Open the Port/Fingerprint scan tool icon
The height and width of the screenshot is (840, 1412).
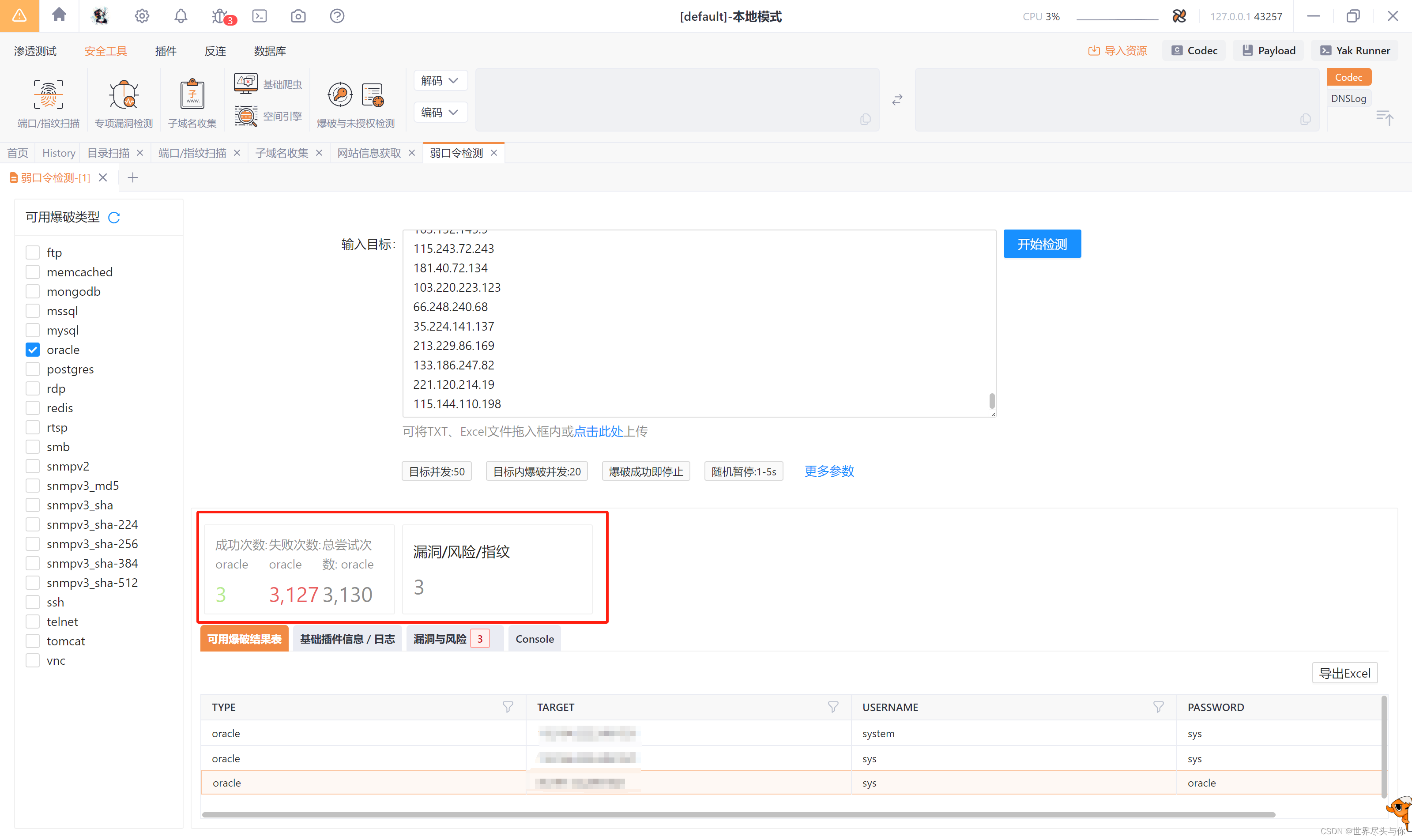pos(48,94)
